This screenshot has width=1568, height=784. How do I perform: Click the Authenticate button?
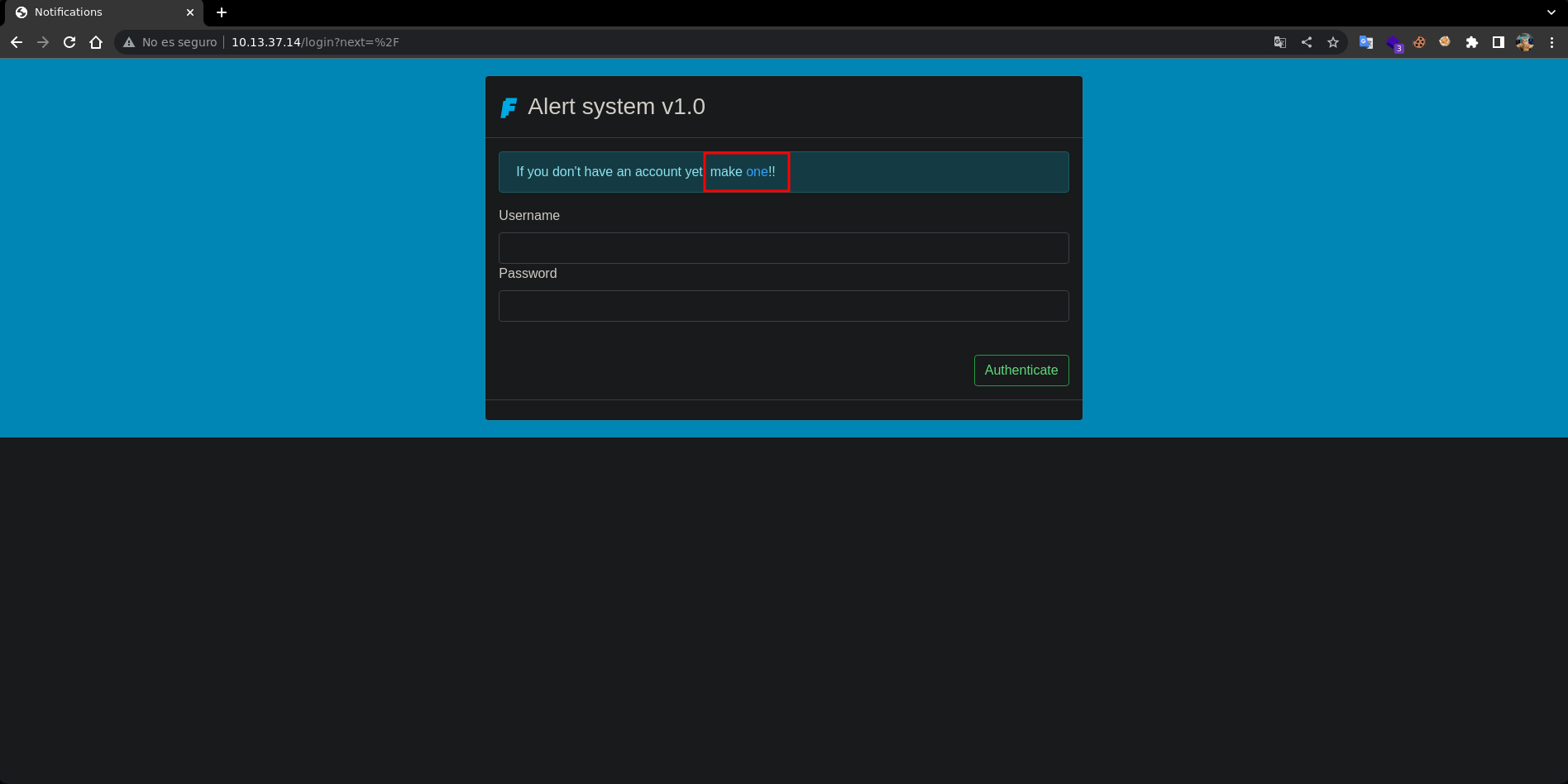[x=1021, y=370]
